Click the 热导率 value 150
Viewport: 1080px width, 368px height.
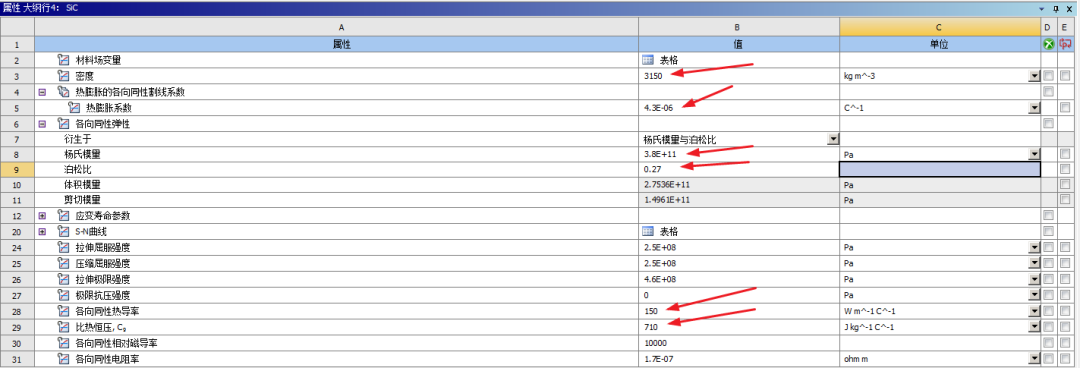pyautogui.click(x=650, y=311)
